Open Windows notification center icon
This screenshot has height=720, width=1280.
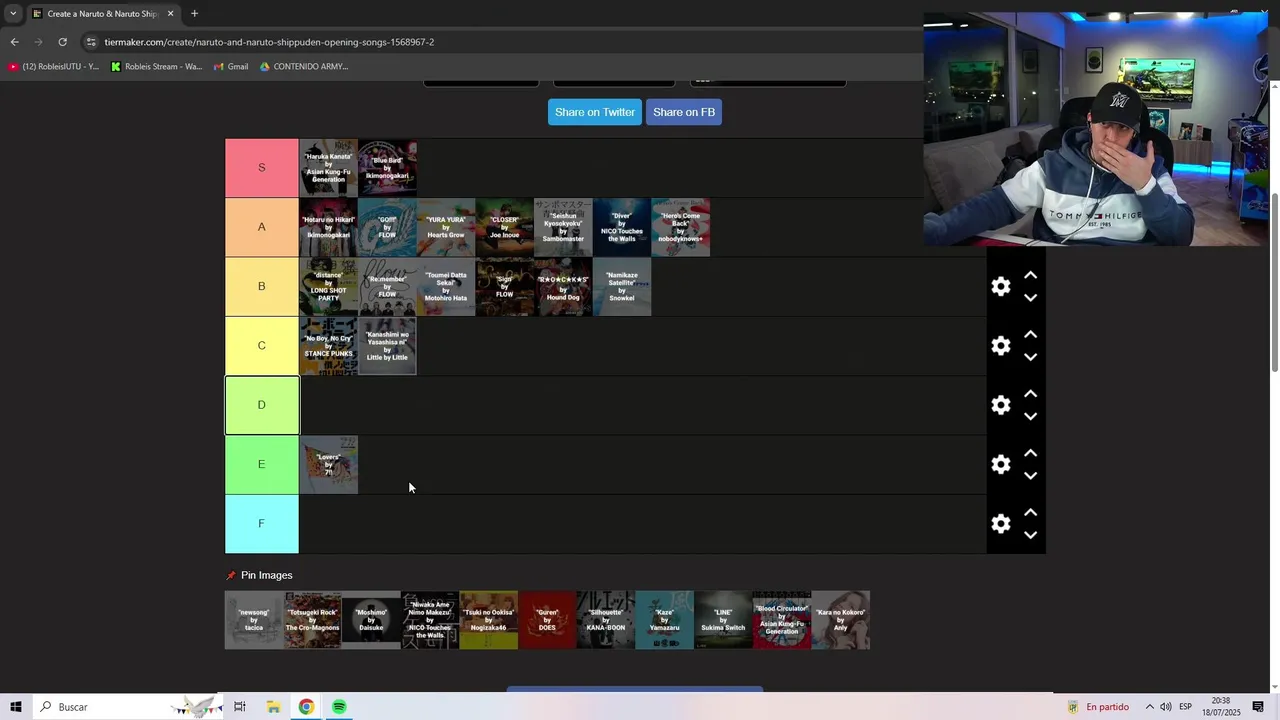click(x=1258, y=707)
